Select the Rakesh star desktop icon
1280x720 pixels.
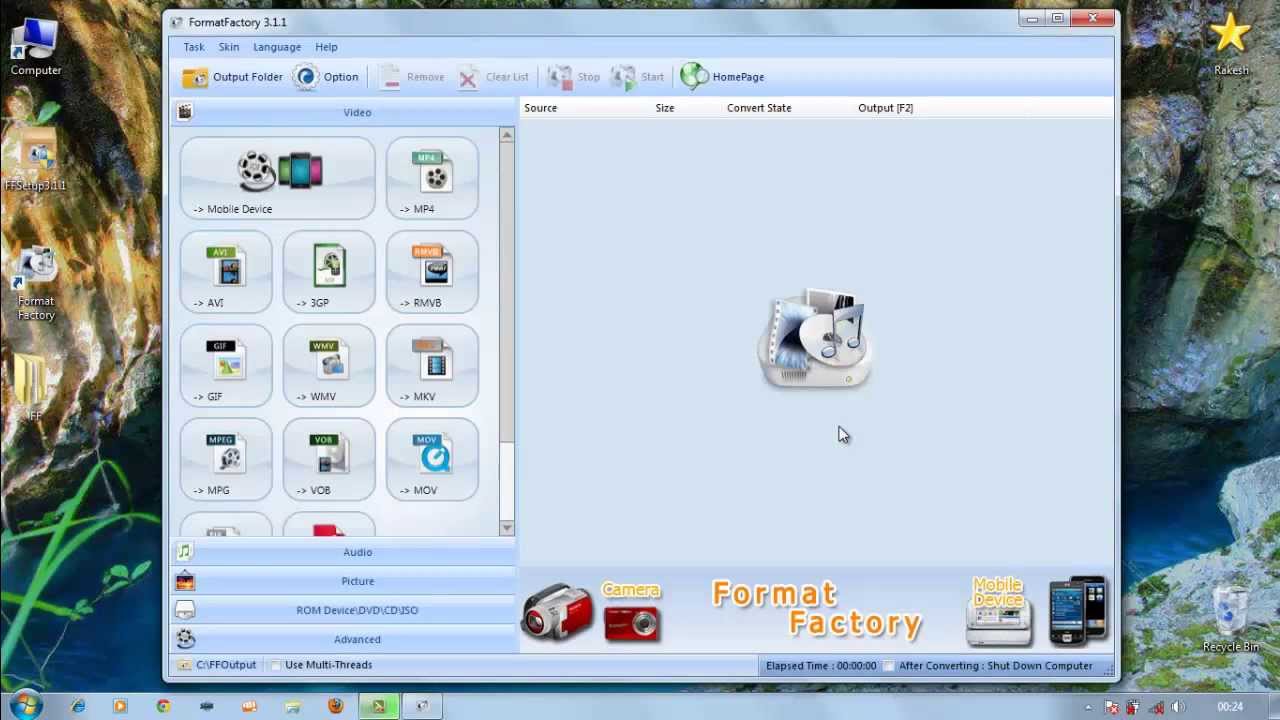point(1231,45)
